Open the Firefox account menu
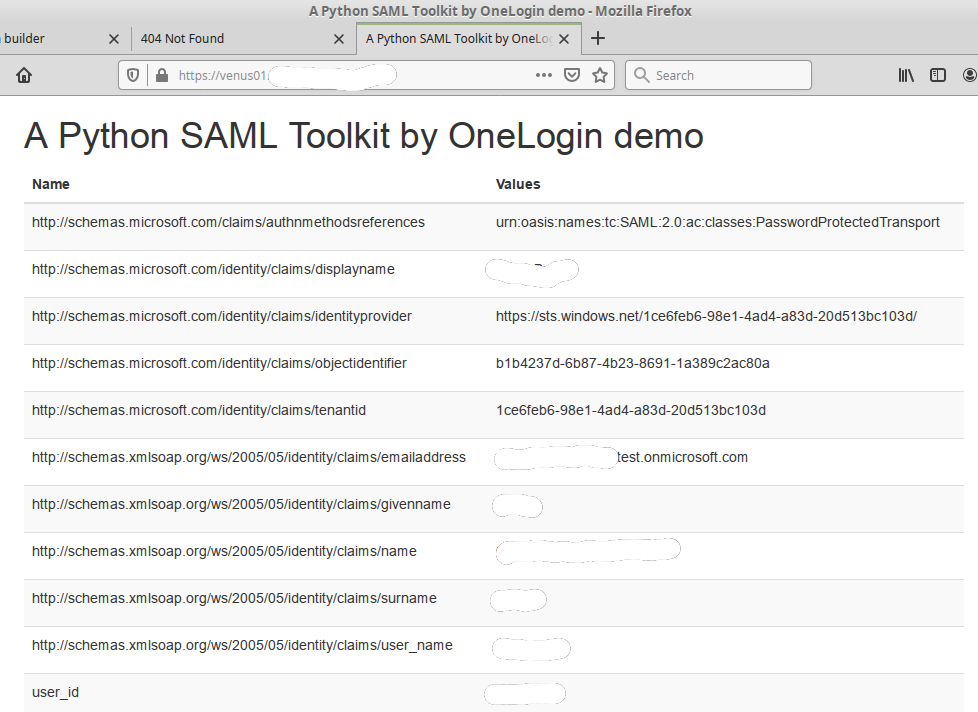The width and height of the screenshot is (978, 712). 967,74
